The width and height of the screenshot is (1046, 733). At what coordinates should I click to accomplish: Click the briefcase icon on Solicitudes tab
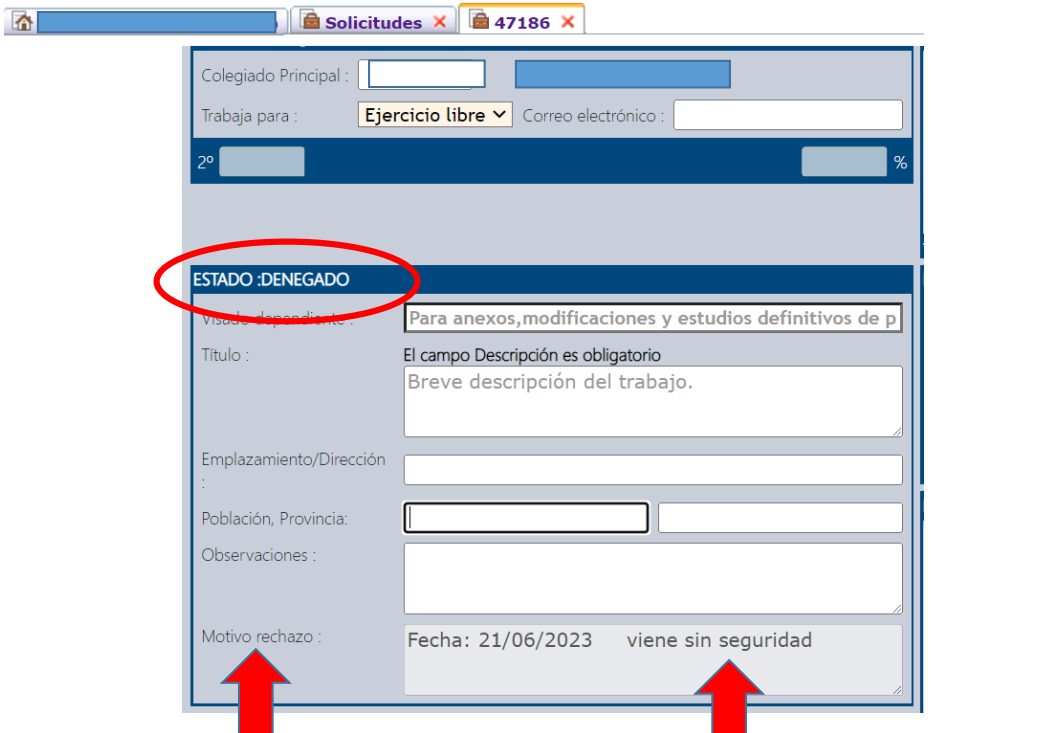click(x=310, y=21)
